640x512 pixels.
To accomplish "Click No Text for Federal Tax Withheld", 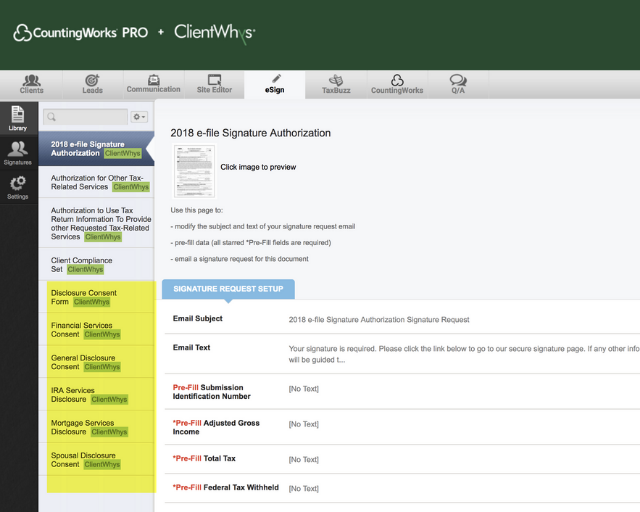I will [x=304, y=489].
